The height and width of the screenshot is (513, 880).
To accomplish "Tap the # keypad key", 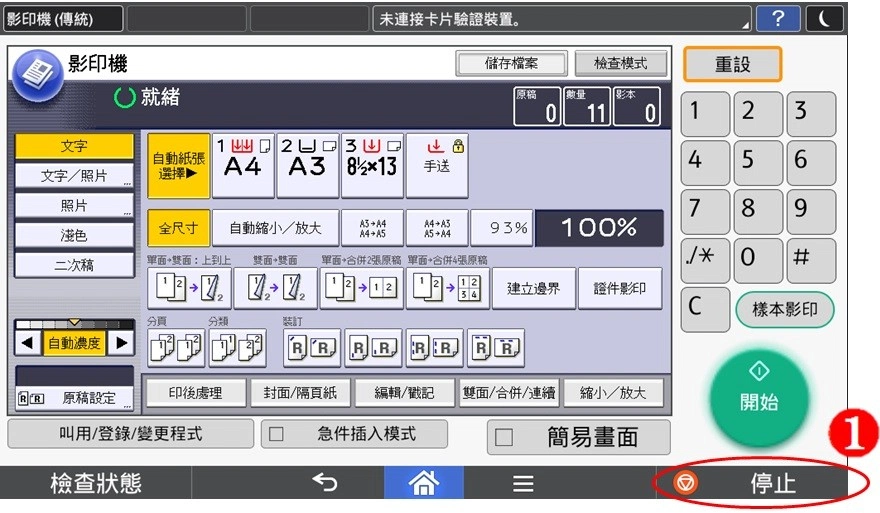I will [811, 260].
